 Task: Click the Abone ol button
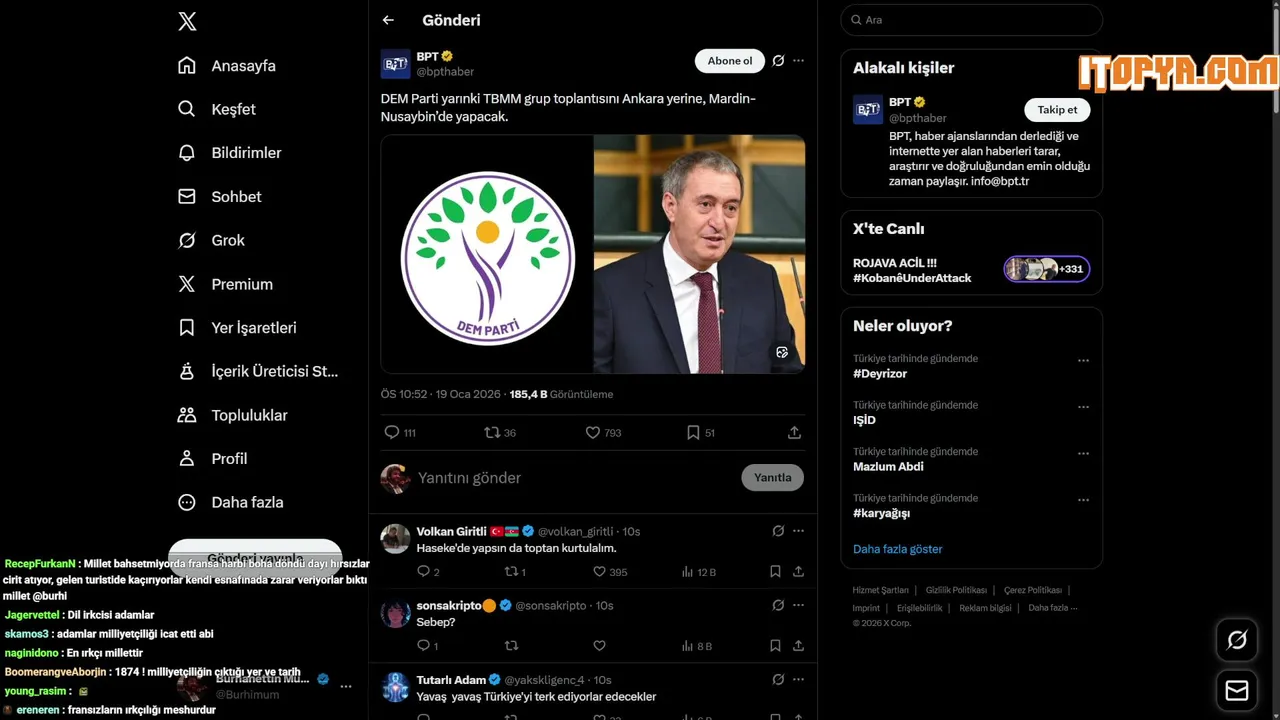click(730, 61)
